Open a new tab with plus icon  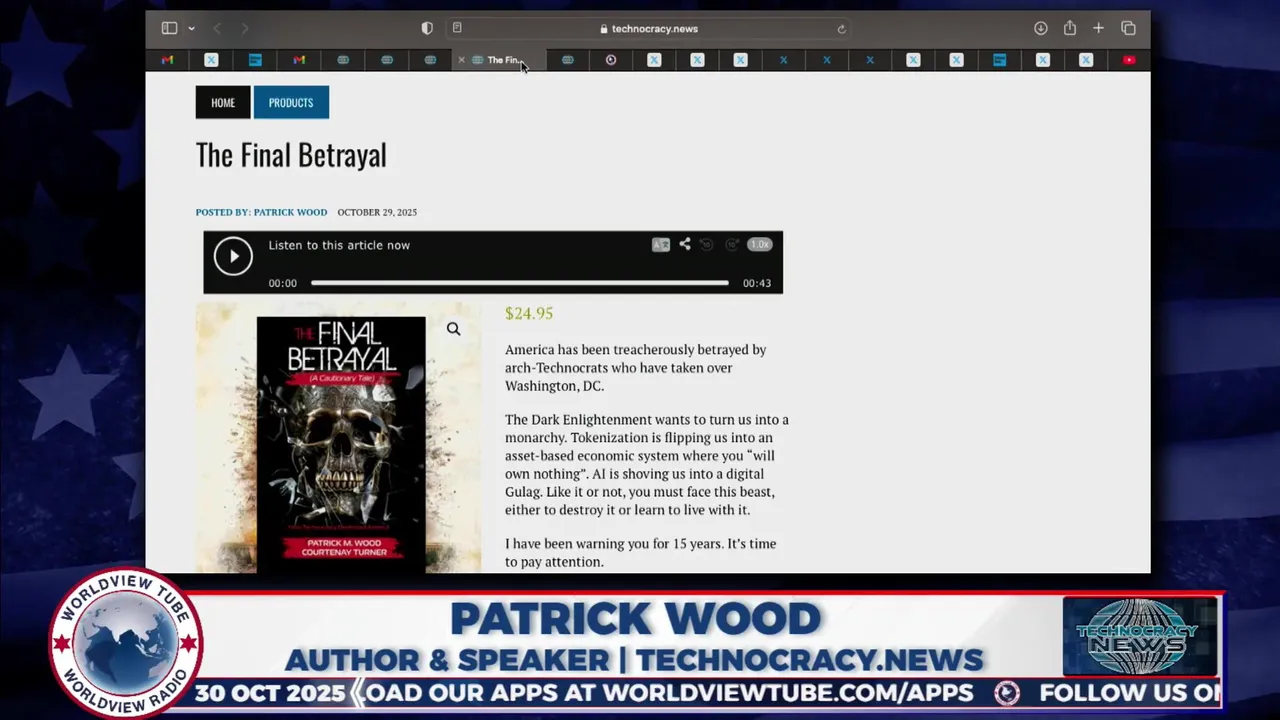click(x=1098, y=28)
